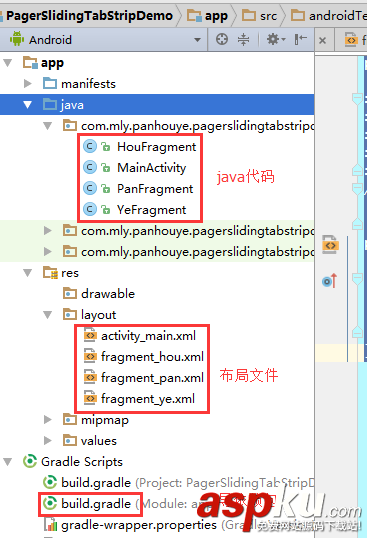This screenshot has width=367, height=538.
Task: Collapse the first com.mly.panhouye package
Action: click(x=48, y=126)
